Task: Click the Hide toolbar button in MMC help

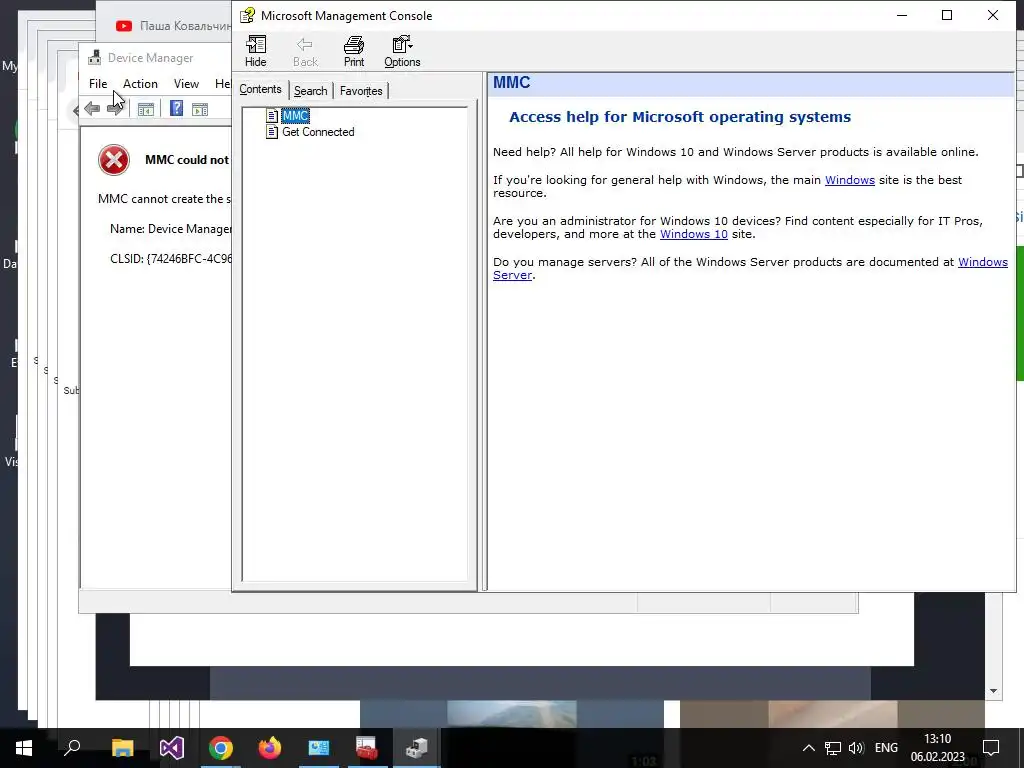Action: [x=255, y=52]
